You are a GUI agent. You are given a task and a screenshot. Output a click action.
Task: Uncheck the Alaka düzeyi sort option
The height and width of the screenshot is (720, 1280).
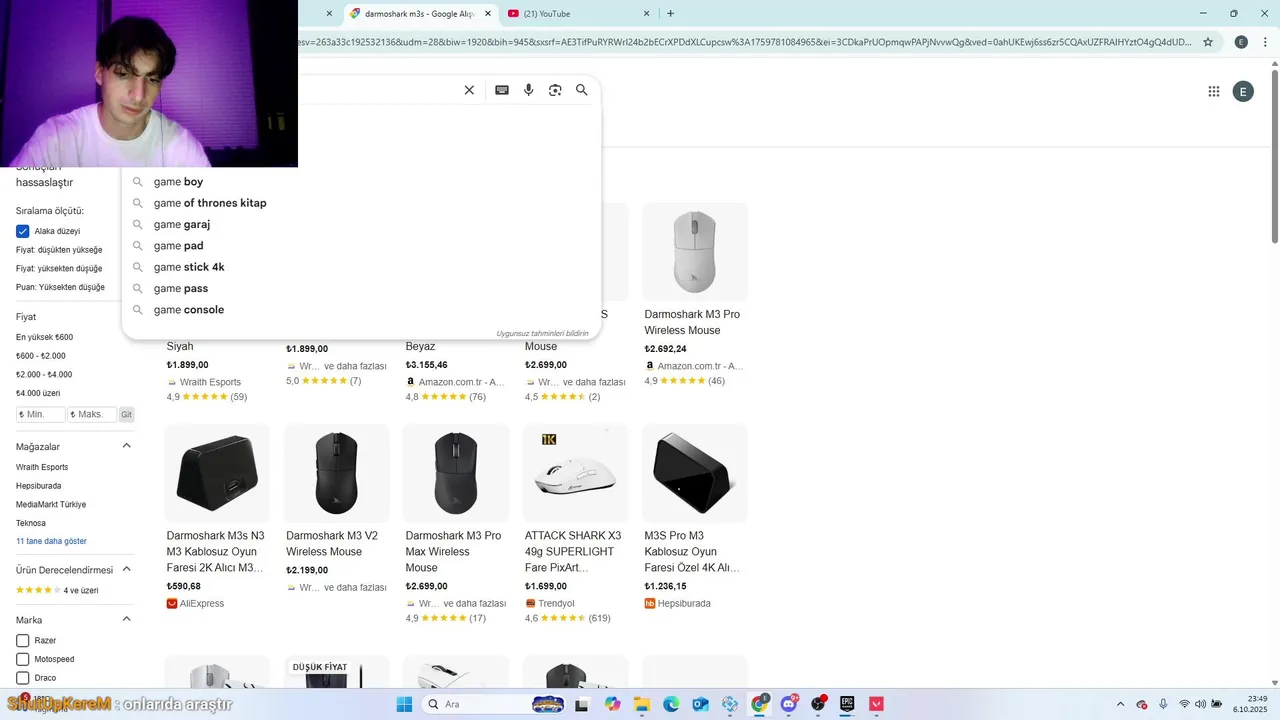23,231
